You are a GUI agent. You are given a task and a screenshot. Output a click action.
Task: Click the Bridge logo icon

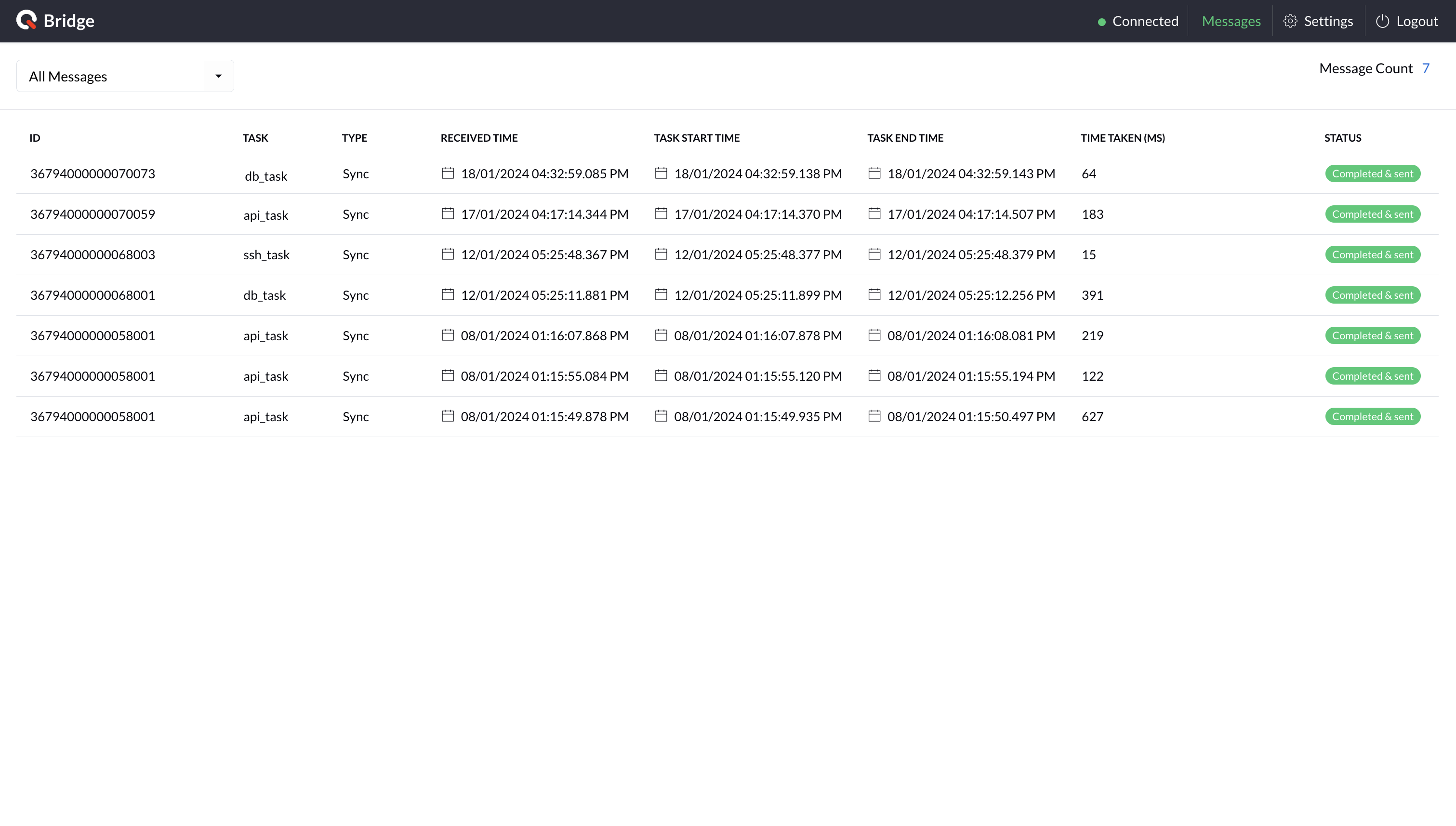[x=26, y=20]
